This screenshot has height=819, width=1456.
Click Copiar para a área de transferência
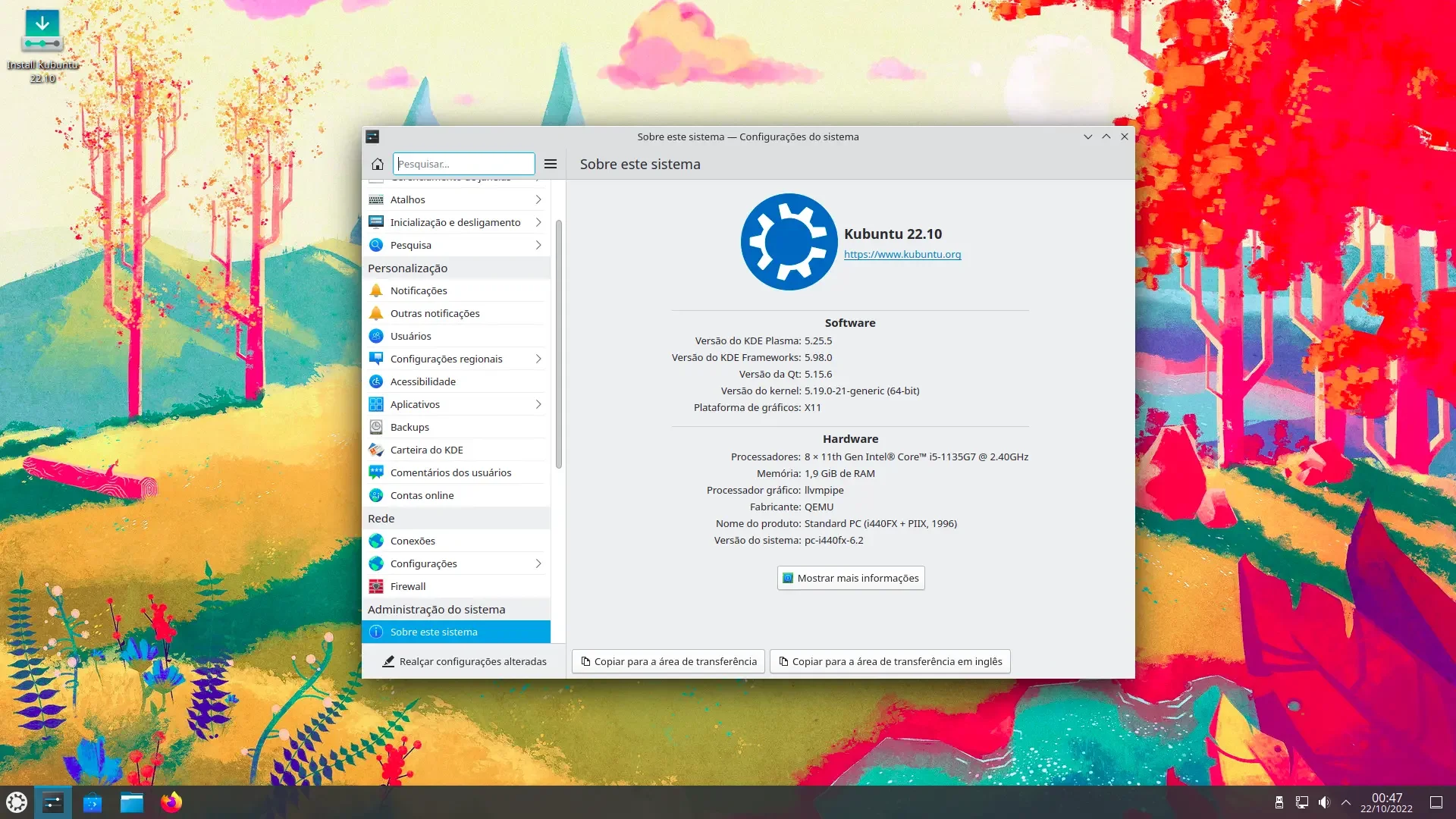coord(669,661)
